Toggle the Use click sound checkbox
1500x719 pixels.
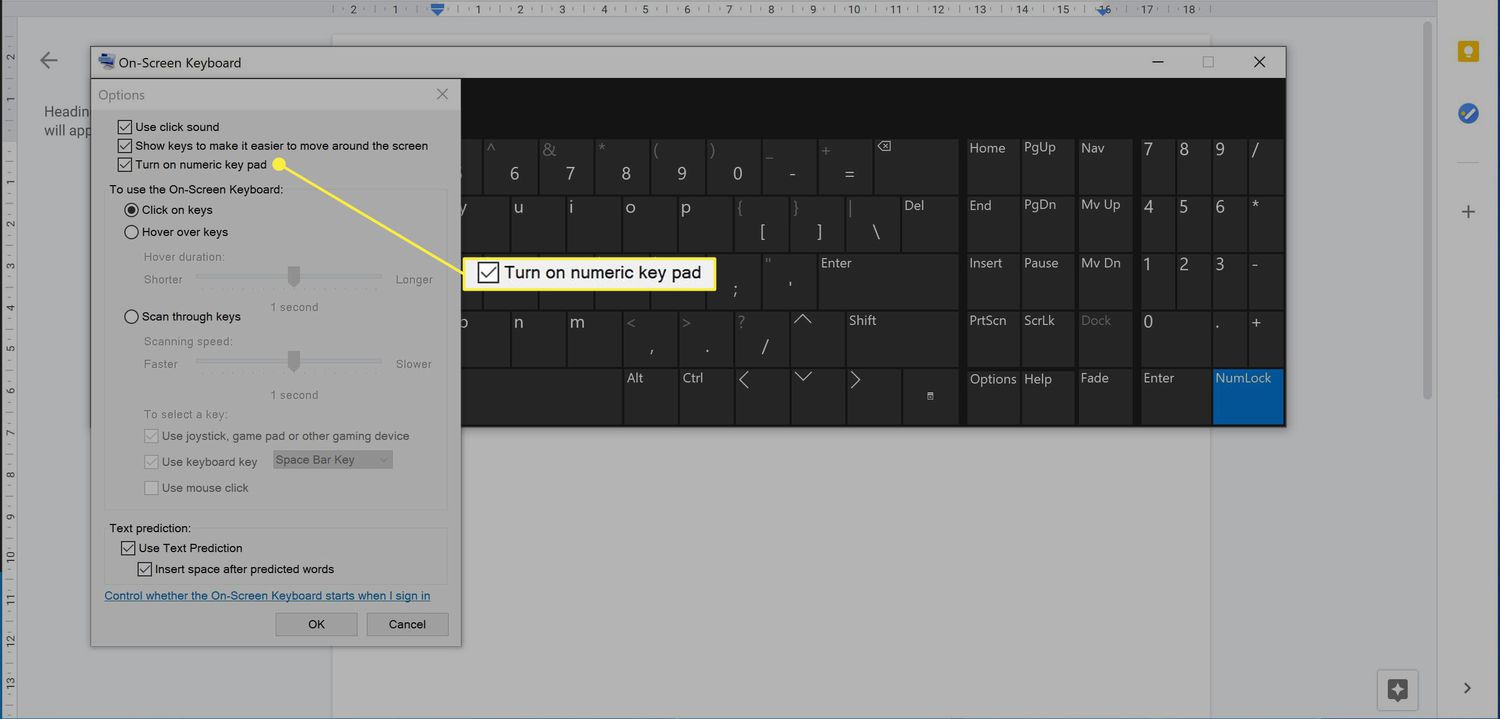[125, 127]
